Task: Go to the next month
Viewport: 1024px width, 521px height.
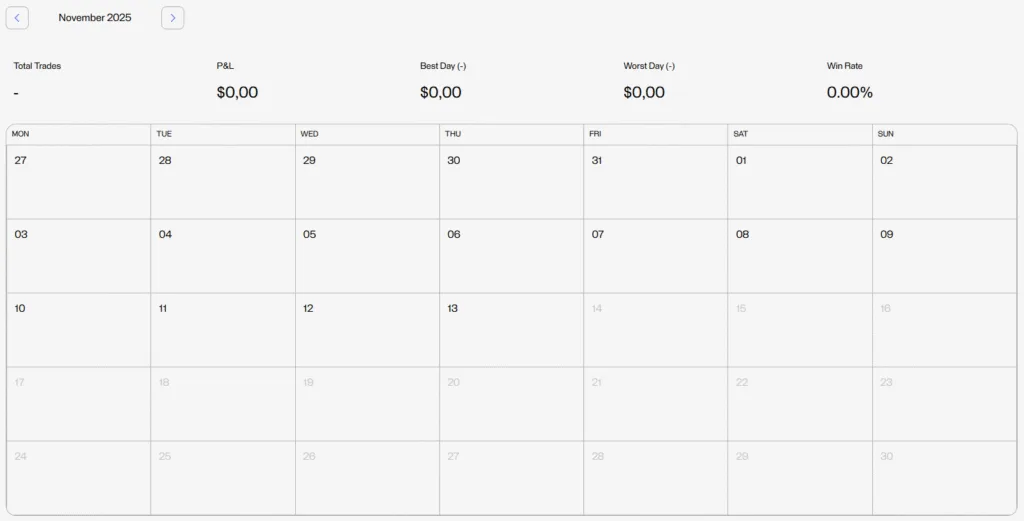Action: [172, 18]
